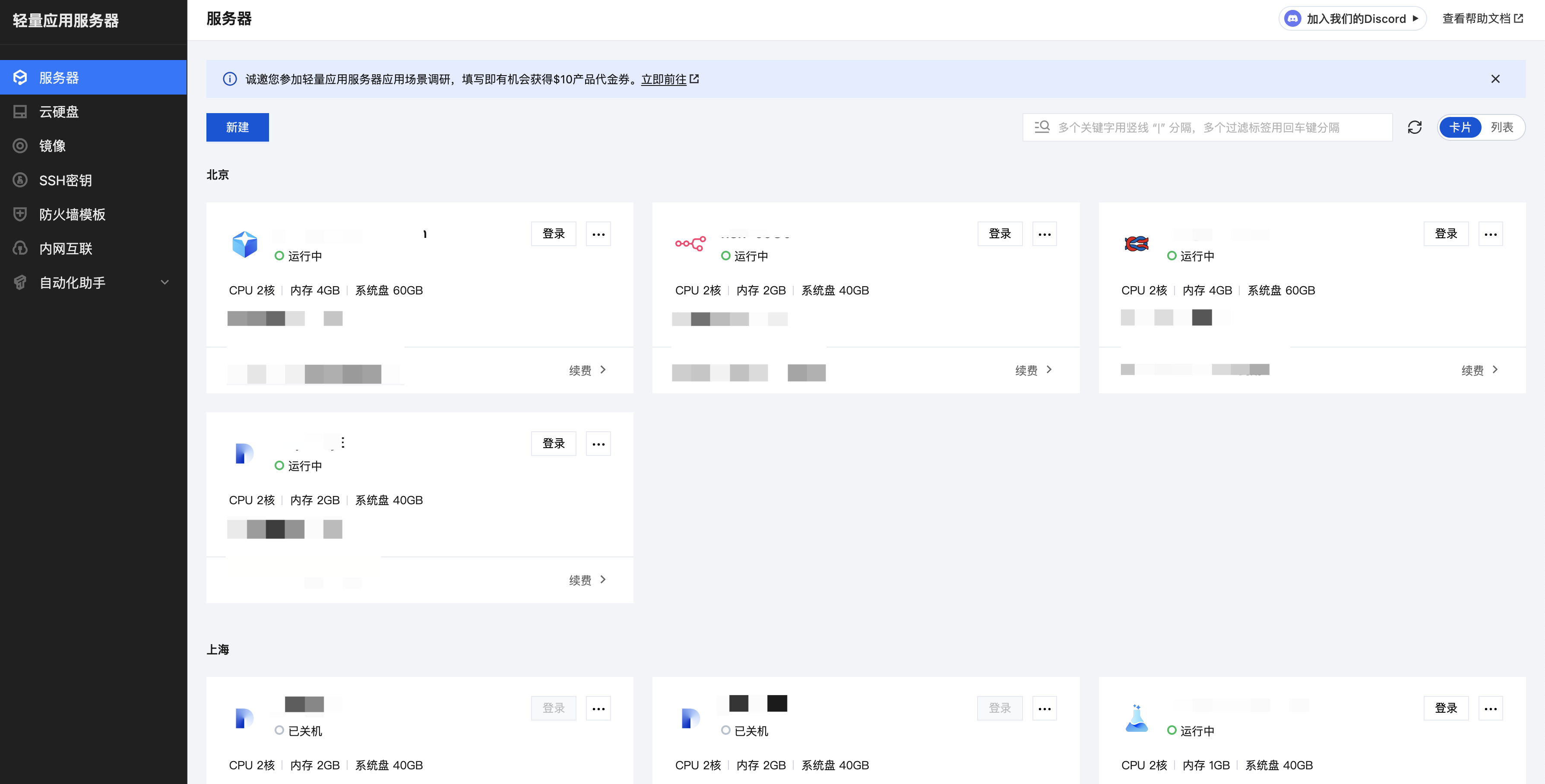
Task: Click the refresh icon beside search box
Action: tap(1414, 127)
